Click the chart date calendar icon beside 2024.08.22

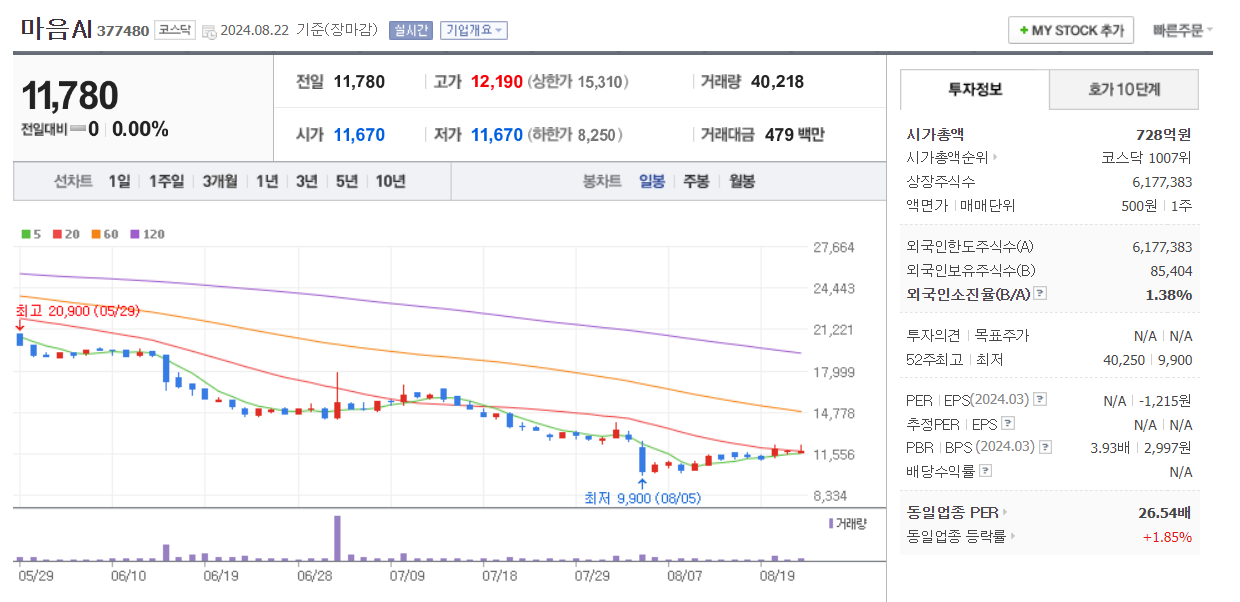coord(208,30)
